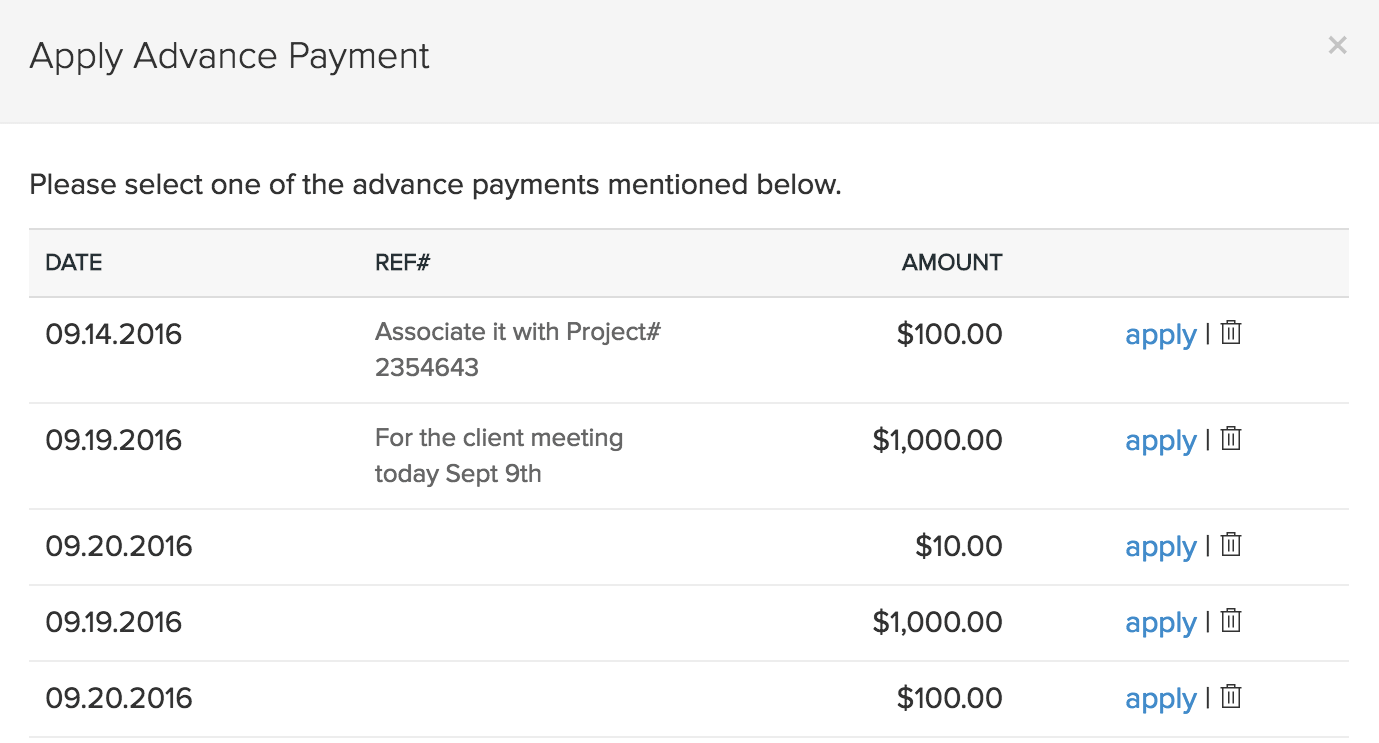Select the 09.14.2016 date cell

click(x=114, y=334)
